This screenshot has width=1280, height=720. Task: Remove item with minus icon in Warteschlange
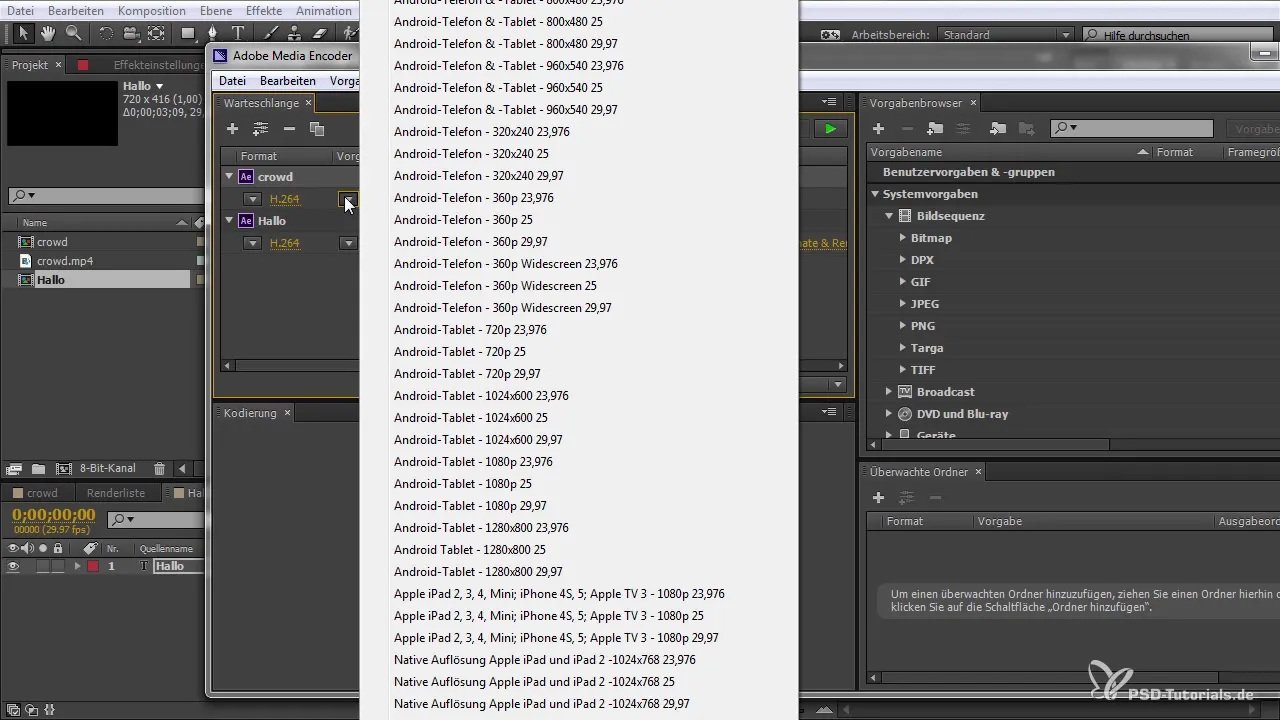click(x=289, y=129)
